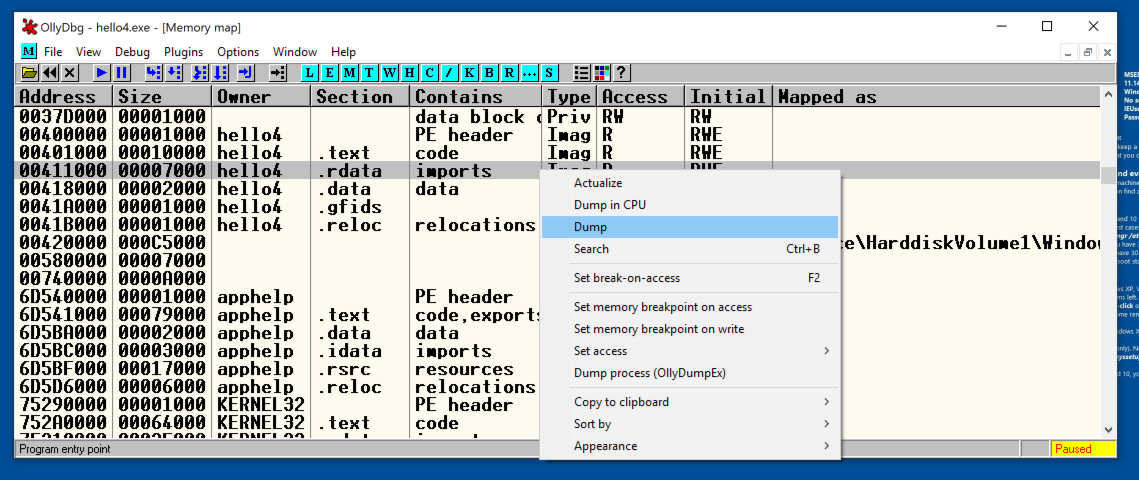Open the Executable modules (E) button
Image resolution: width=1139 pixels, height=480 pixels.
[329, 73]
